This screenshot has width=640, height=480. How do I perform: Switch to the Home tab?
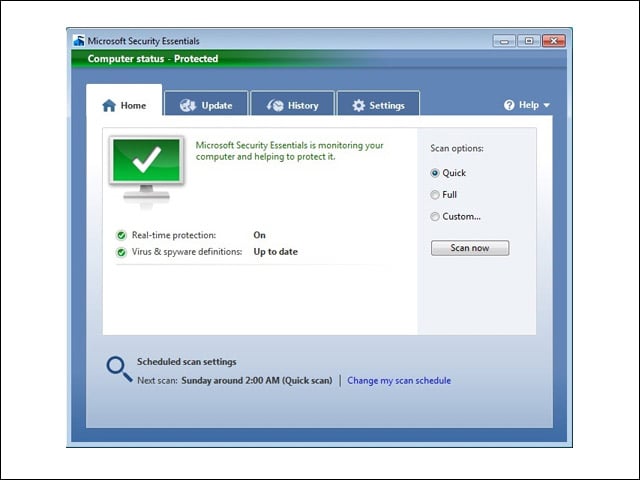pyautogui.click(x=124, y=100)
